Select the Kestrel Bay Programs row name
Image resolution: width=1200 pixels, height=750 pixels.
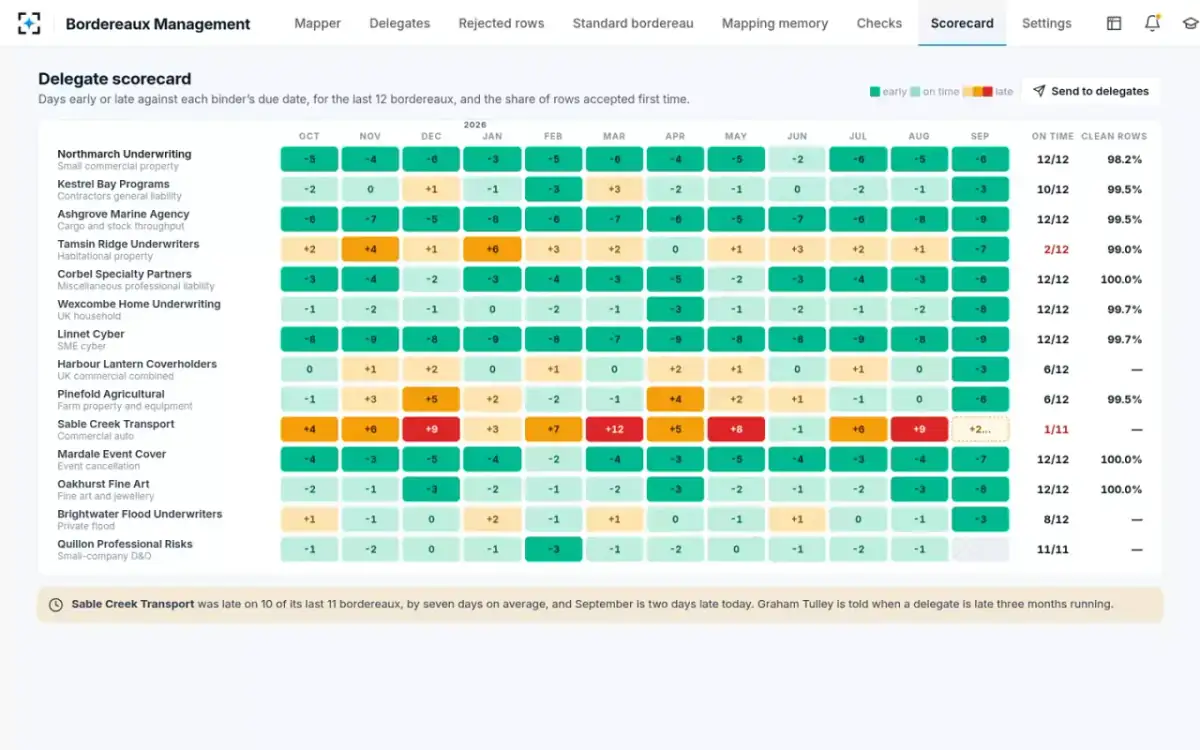point(113,184)
